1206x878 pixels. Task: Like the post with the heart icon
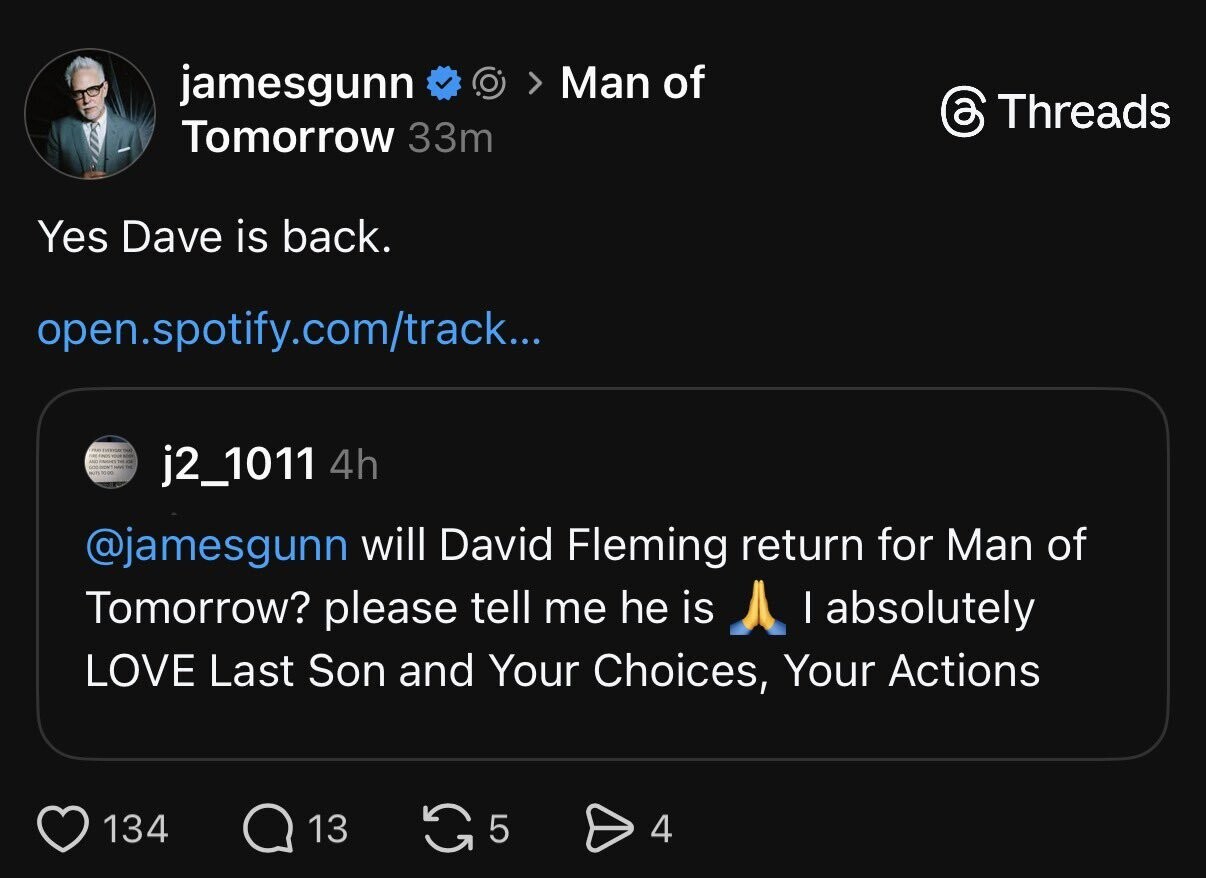pyautogui.click(x=64, y=829)
